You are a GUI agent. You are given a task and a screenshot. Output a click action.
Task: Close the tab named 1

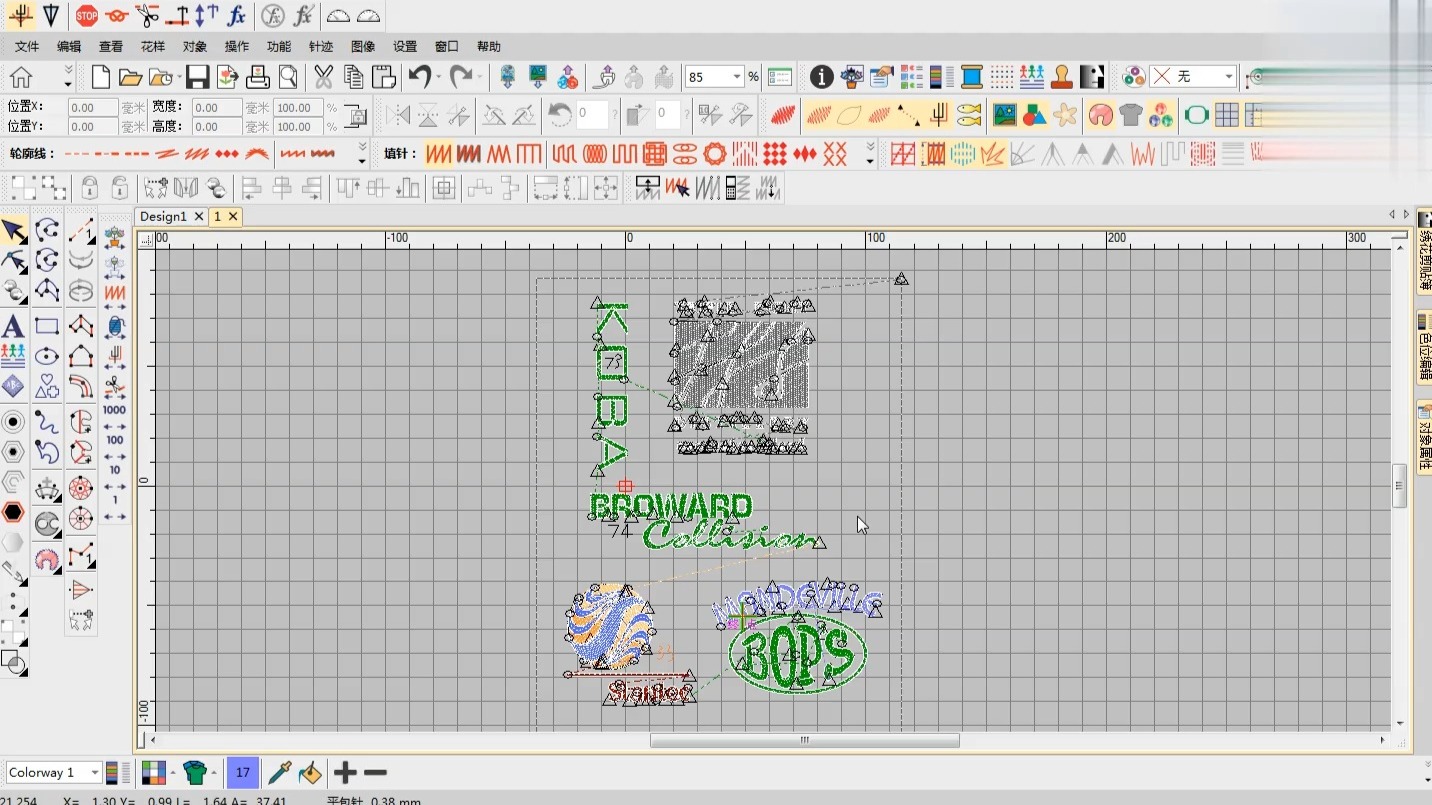coord(233,216)
